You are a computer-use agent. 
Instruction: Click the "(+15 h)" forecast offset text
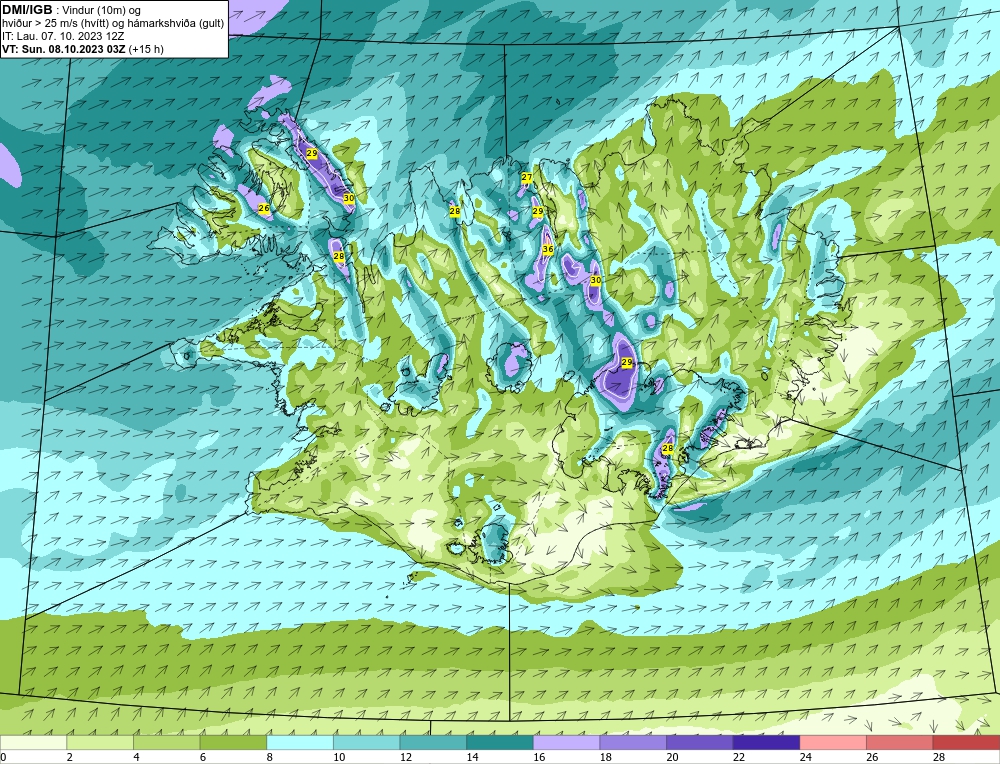pyautogui.click(x=146, y=49)
